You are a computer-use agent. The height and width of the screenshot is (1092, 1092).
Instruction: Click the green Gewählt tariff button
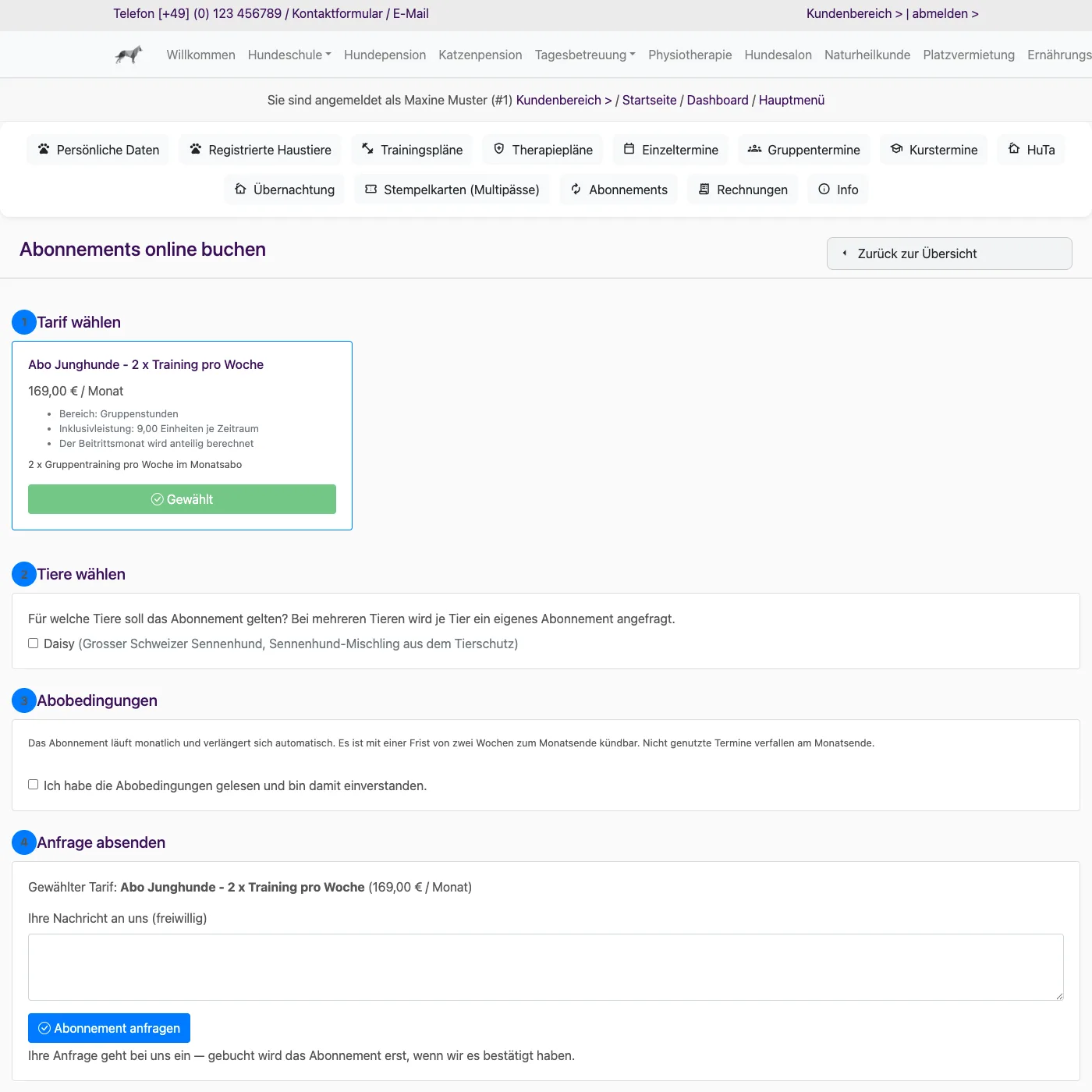tap(182, 499)
